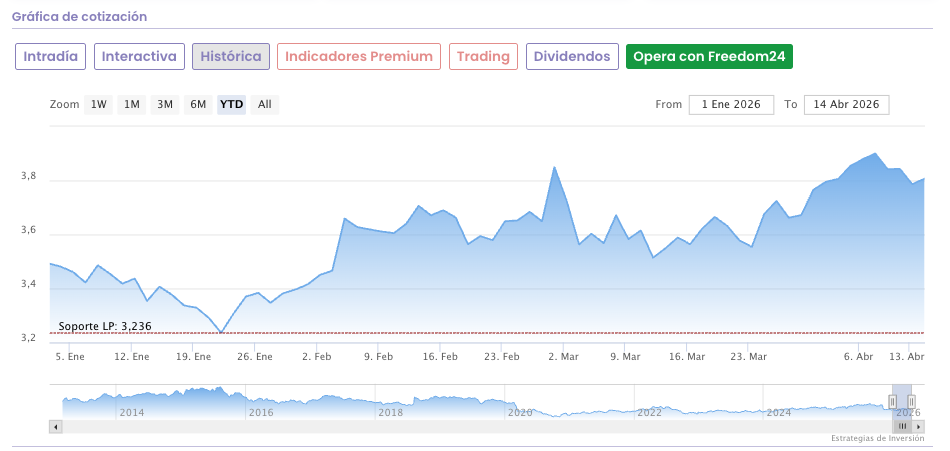Image resolution: width=950 pixels, height=451 pixels.
Task: Show All historical data range
Action: pos(264,104)
